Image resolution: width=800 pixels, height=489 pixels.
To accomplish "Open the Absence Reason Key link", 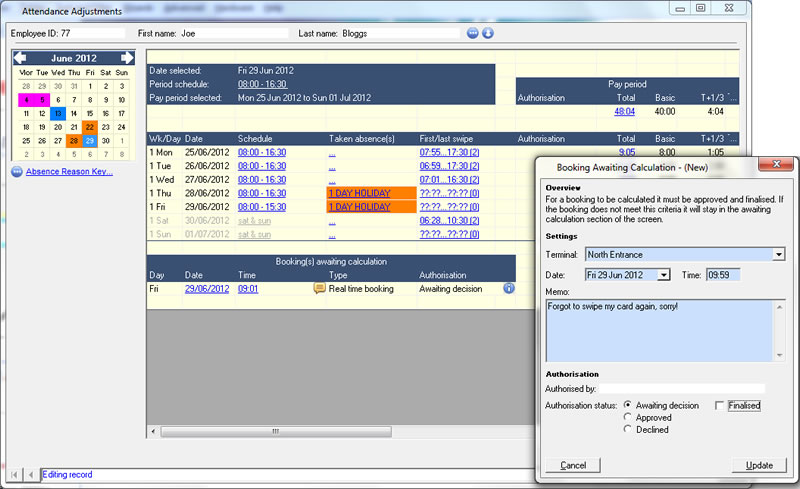I will pos(69,171).
